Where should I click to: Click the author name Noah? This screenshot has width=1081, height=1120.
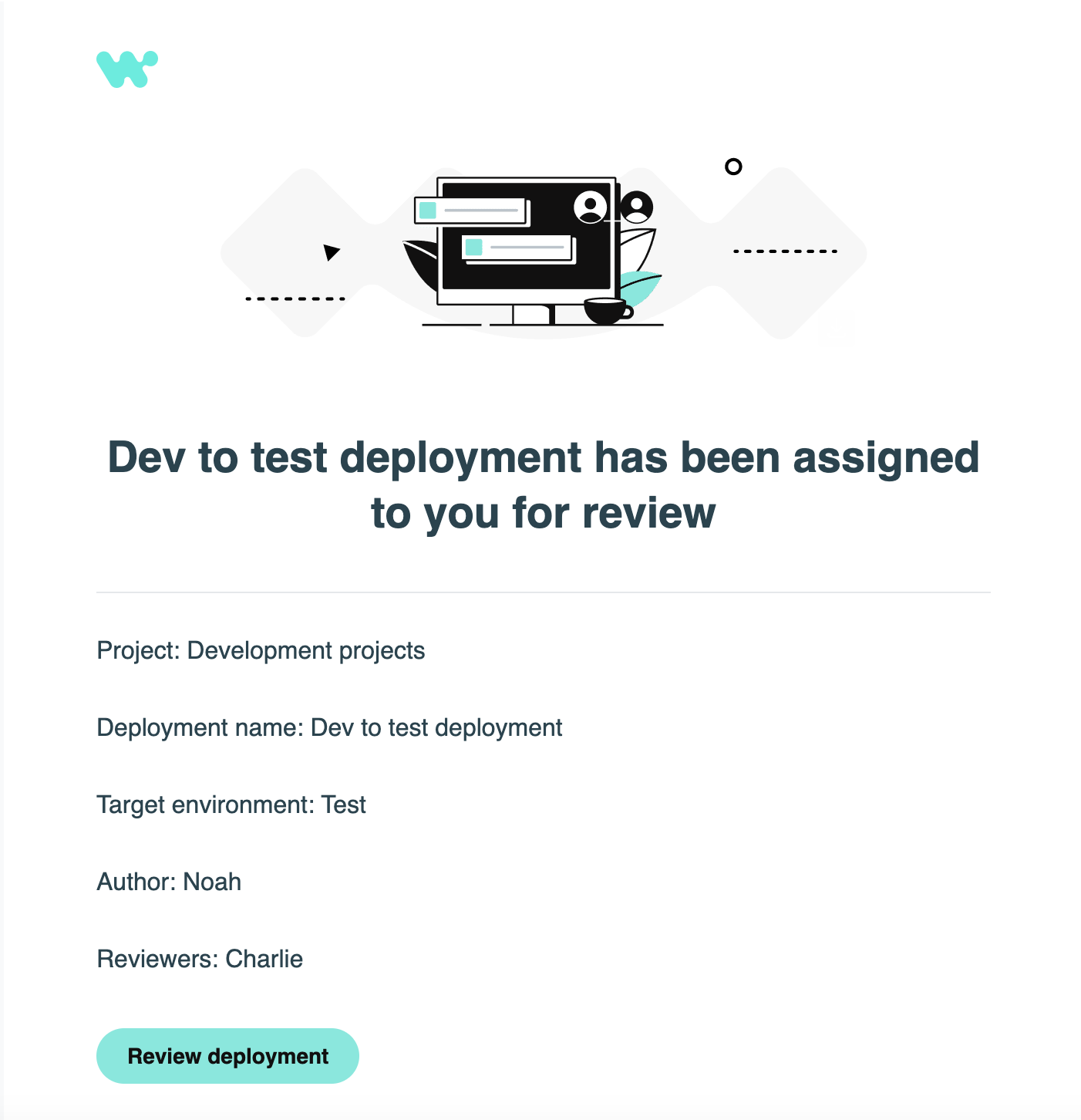211,881
